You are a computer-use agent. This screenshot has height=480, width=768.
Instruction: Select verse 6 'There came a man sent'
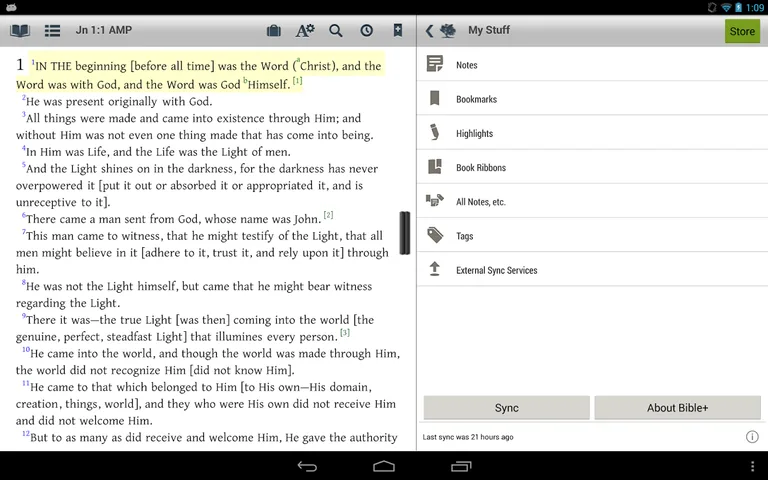click(171, 219)
